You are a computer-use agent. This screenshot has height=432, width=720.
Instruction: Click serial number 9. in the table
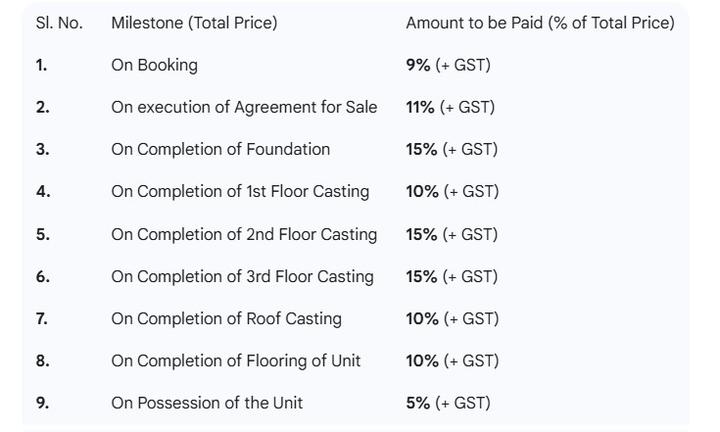click(42, 403)
